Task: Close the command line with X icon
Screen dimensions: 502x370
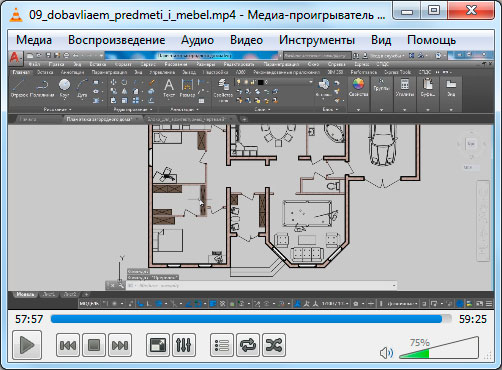Action: 112,286
